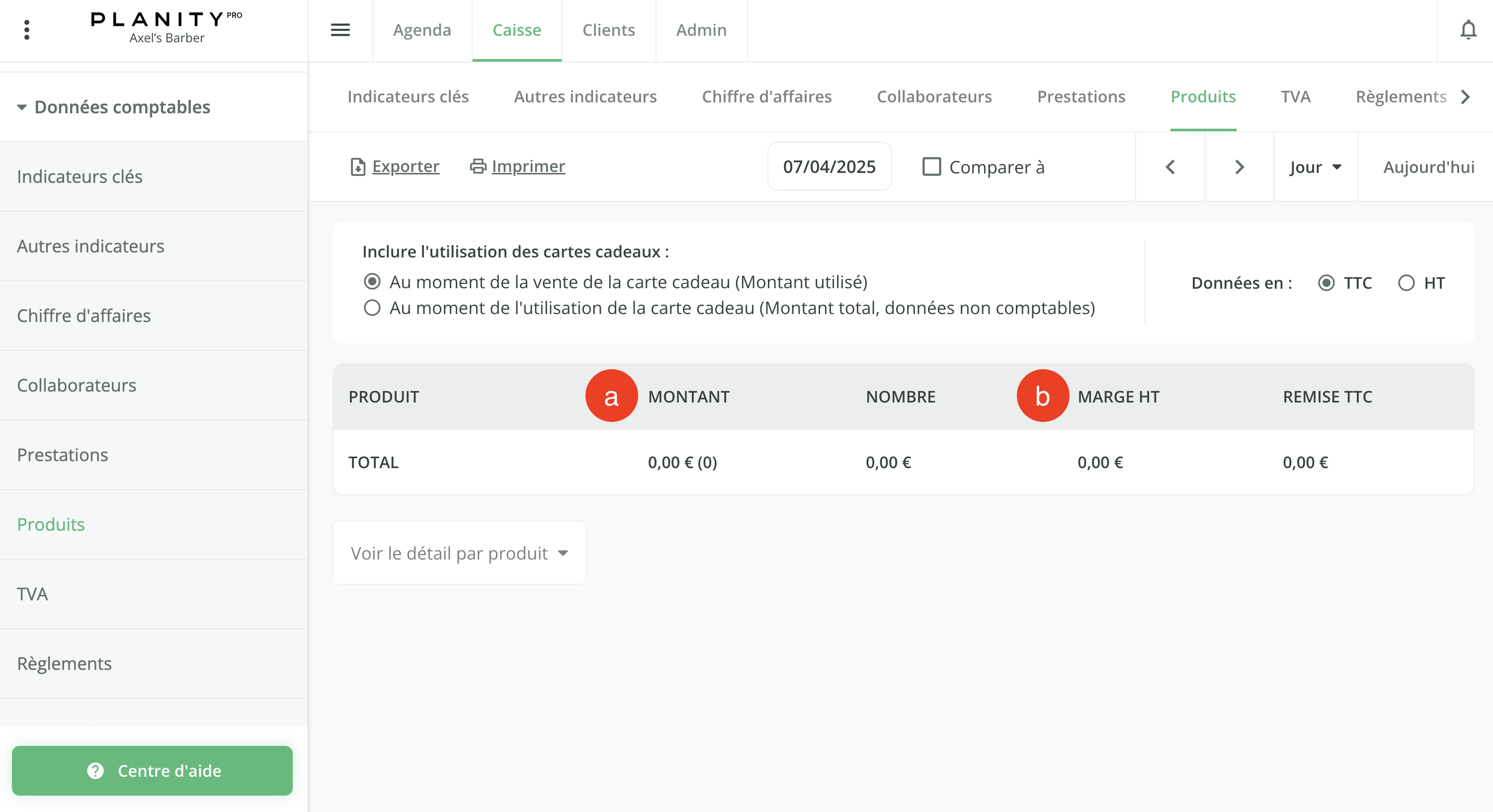
Task: Go to next day arrow
Action: pos(1239,167)
